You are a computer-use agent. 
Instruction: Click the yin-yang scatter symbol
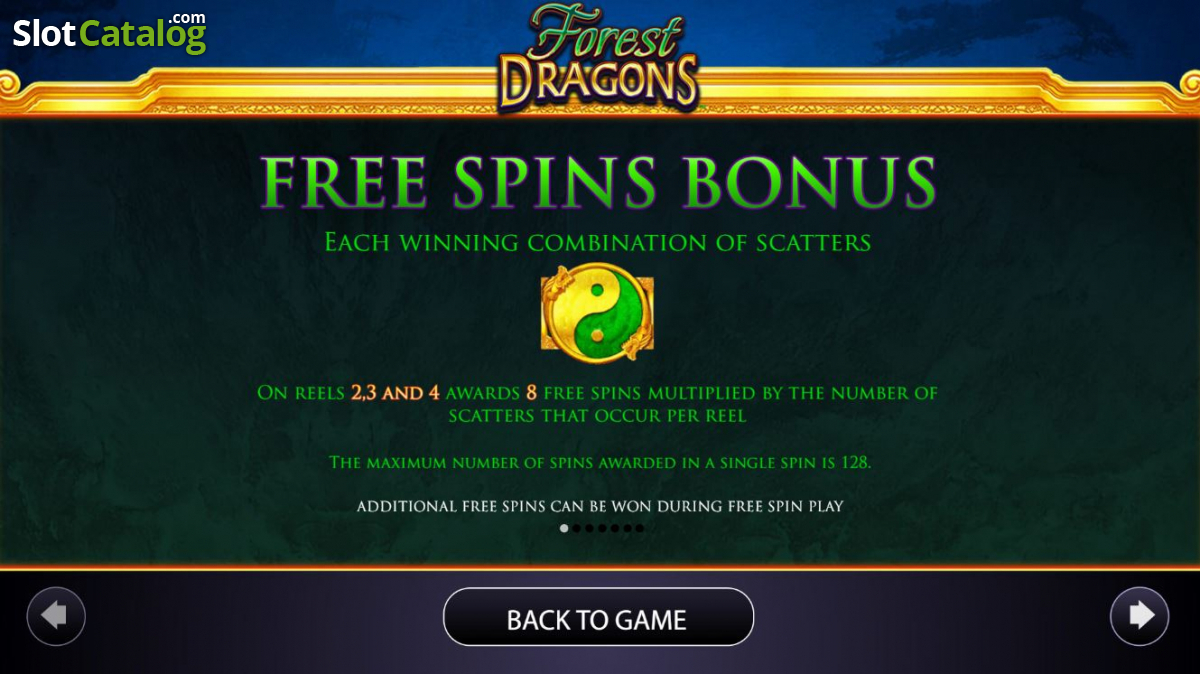pos(597,311)
